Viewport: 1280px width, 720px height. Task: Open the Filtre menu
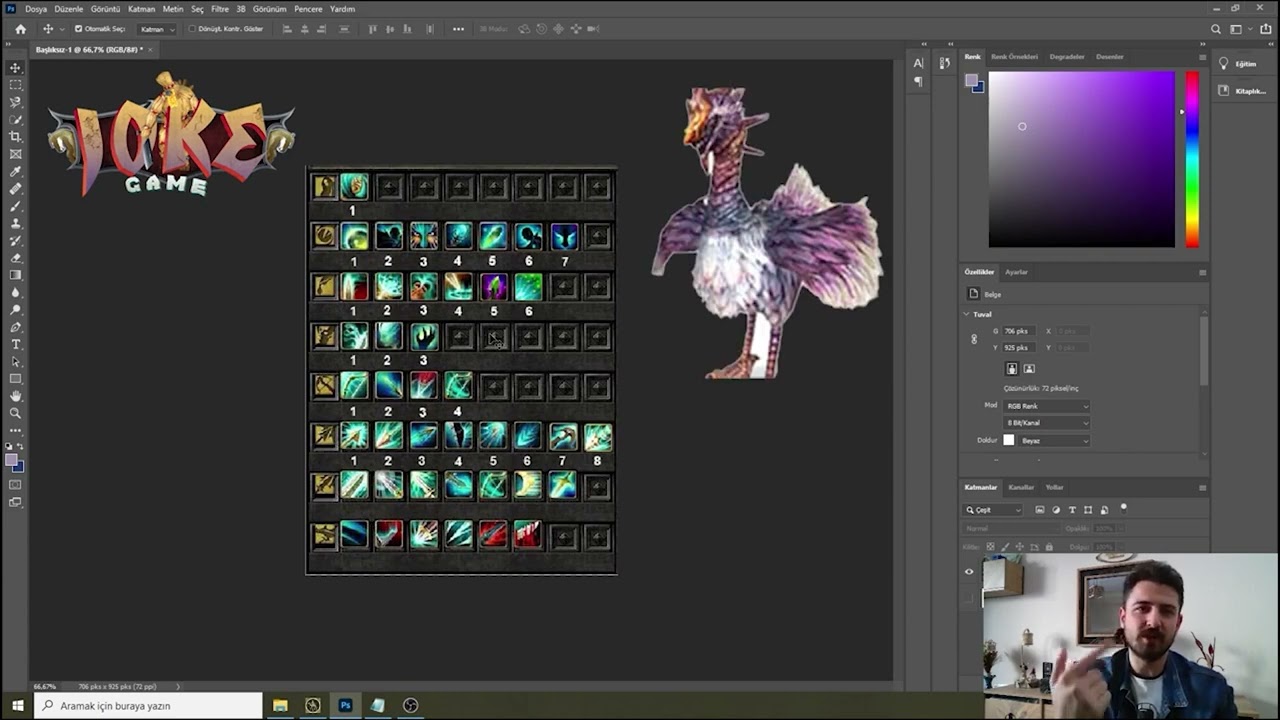[220, 9]
